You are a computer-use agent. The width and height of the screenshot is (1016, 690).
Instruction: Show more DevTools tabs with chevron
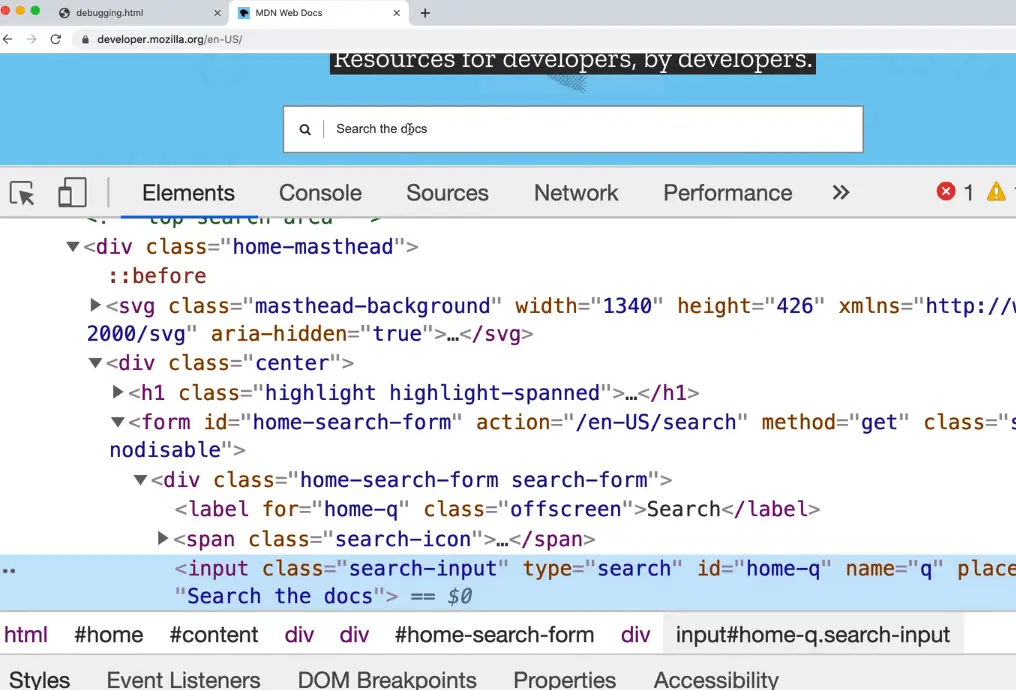841,193
